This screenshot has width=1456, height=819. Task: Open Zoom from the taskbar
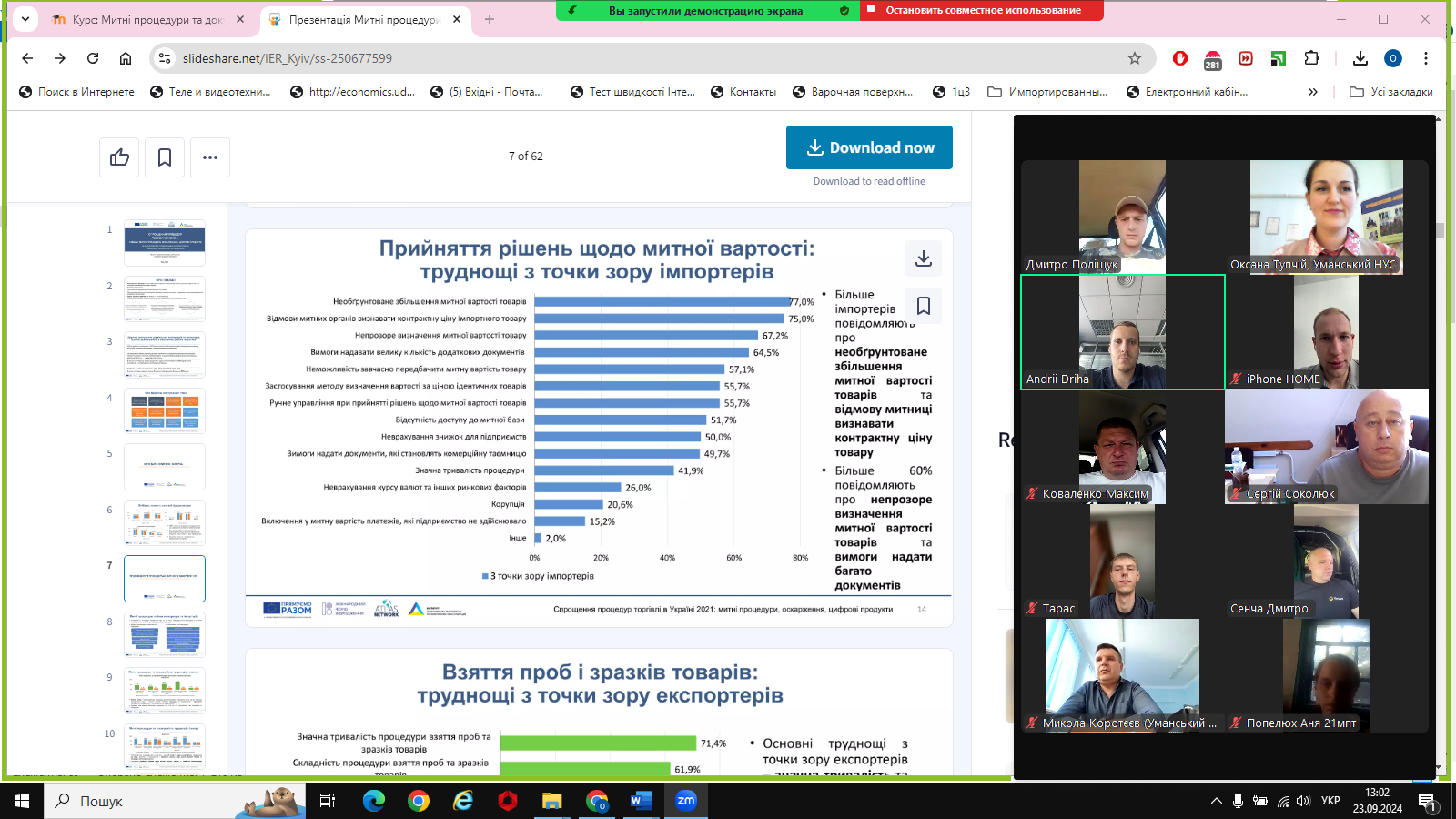tap(686, 801)
